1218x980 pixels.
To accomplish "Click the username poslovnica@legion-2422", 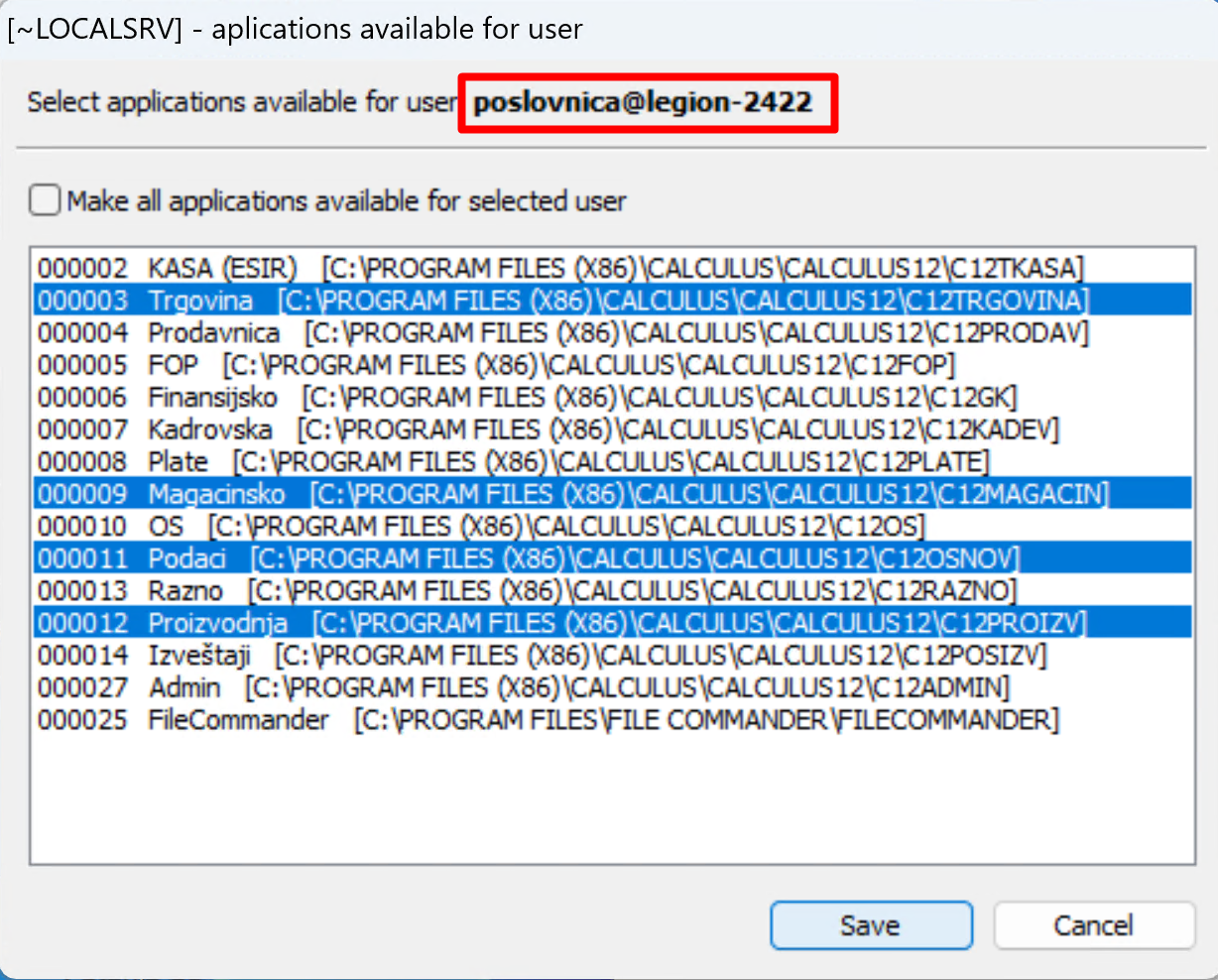I will (x=643, y=102).
